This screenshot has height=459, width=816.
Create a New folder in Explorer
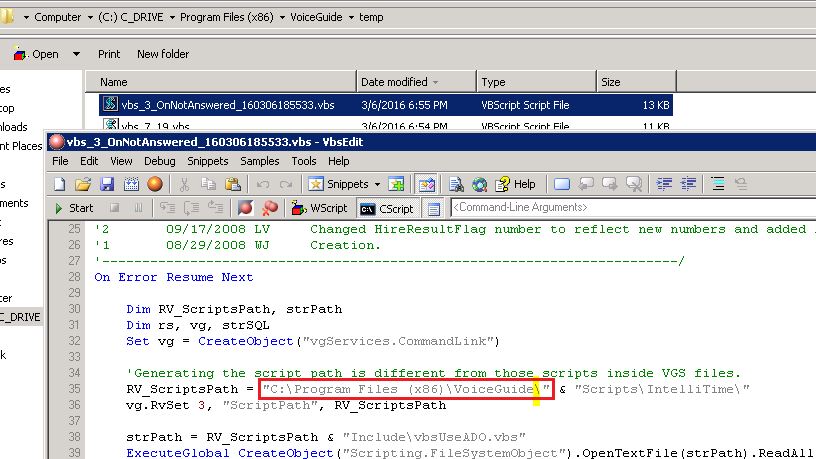[x=163, y=54]
